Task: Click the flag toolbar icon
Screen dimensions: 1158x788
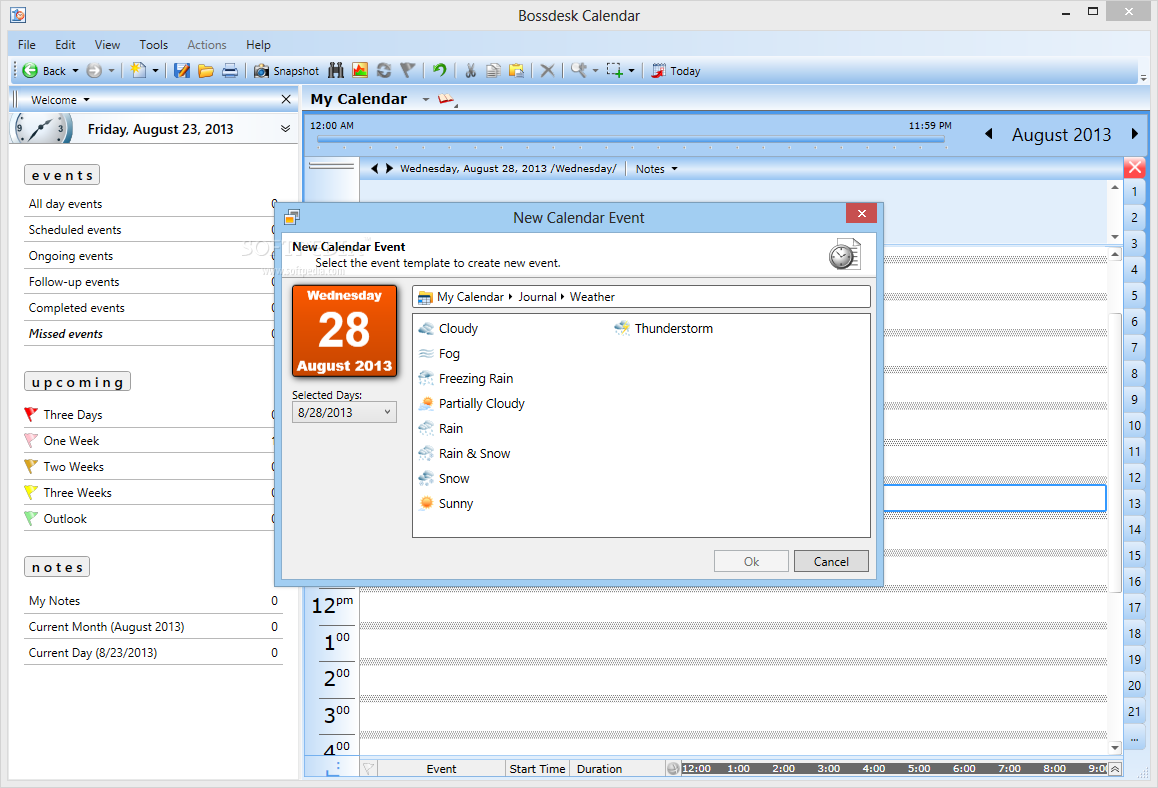Action: click(408, 71)
